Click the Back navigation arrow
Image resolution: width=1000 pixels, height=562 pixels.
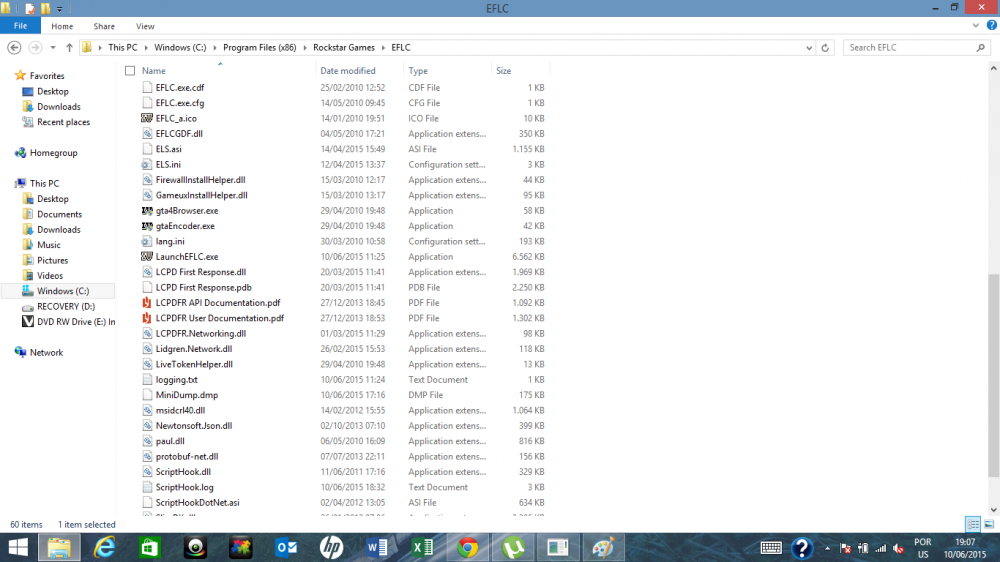(x=14, y=48)
